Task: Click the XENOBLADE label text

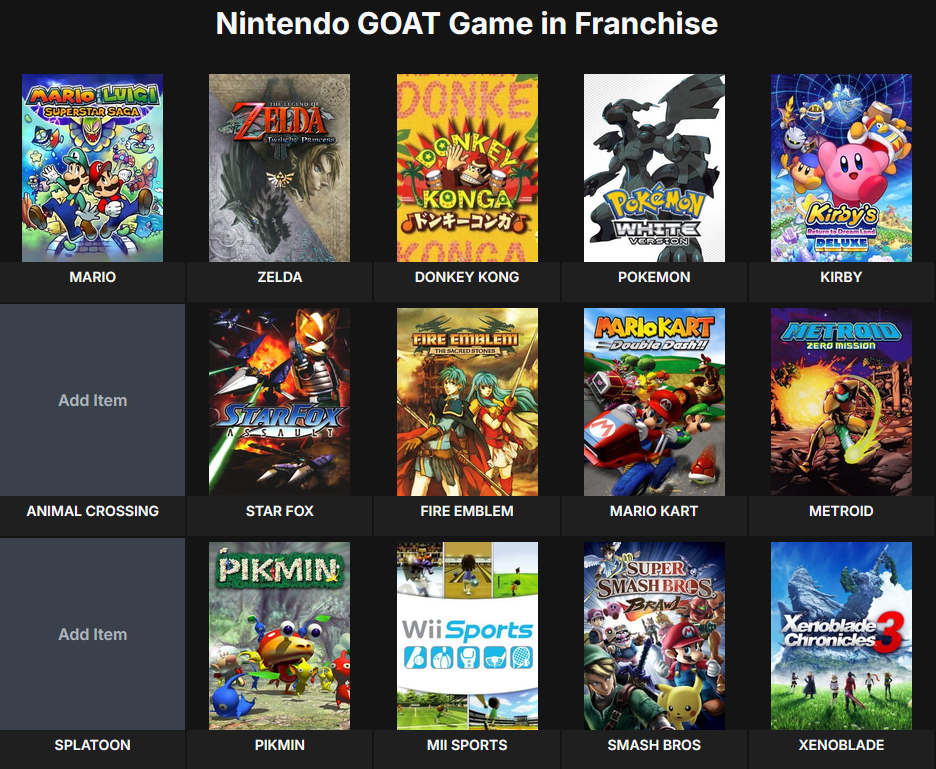Action: tap(841, 745)
